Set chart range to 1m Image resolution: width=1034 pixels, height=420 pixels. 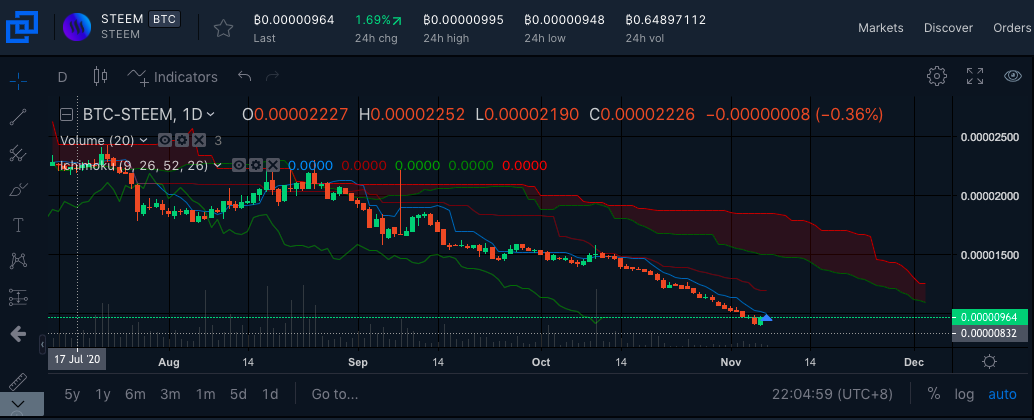pyautogui.click(x=206, y=394)
